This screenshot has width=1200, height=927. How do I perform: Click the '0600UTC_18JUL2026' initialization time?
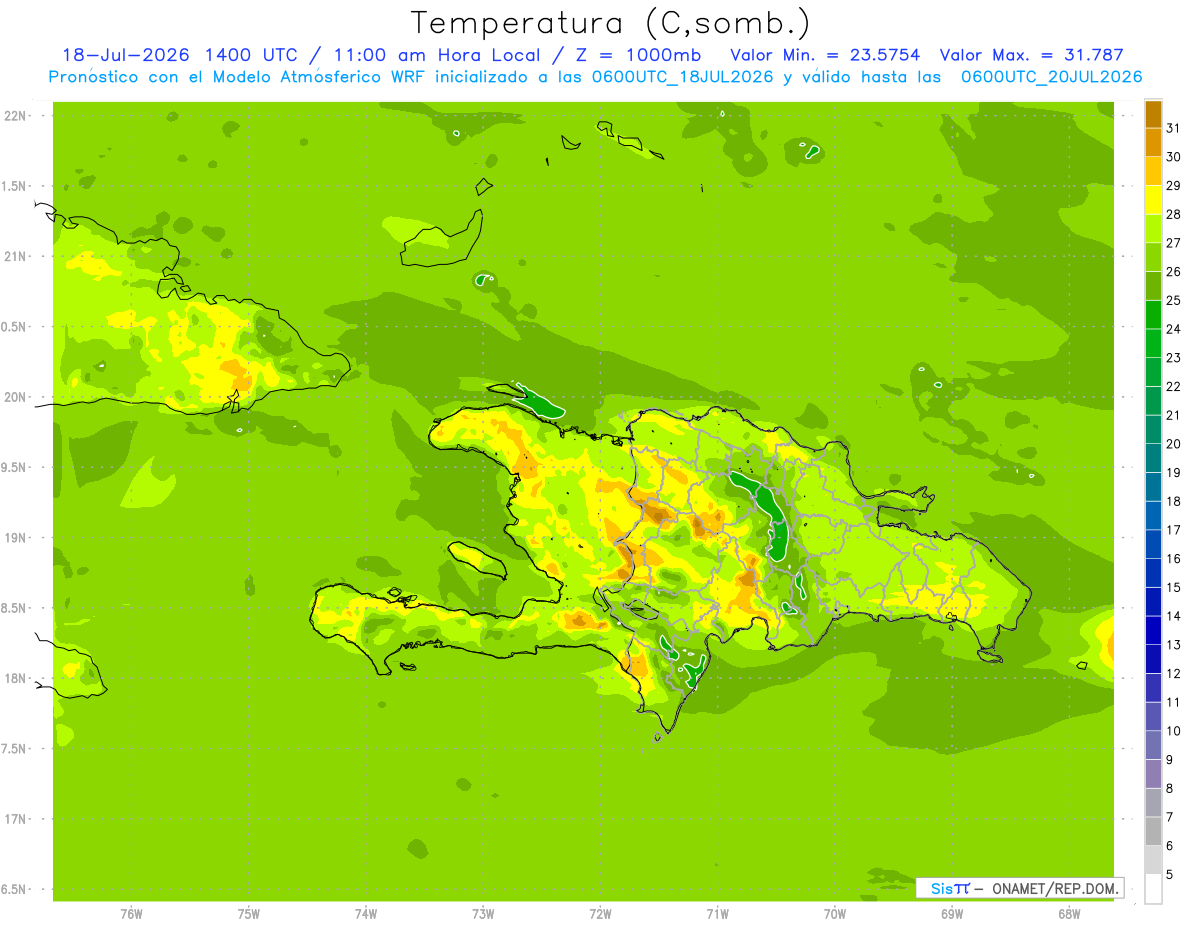point(679,77)
